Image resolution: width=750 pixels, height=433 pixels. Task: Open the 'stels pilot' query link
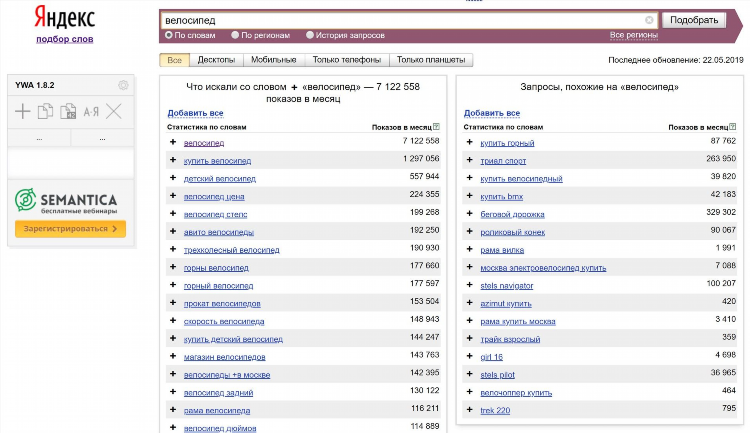pos(497,375)
